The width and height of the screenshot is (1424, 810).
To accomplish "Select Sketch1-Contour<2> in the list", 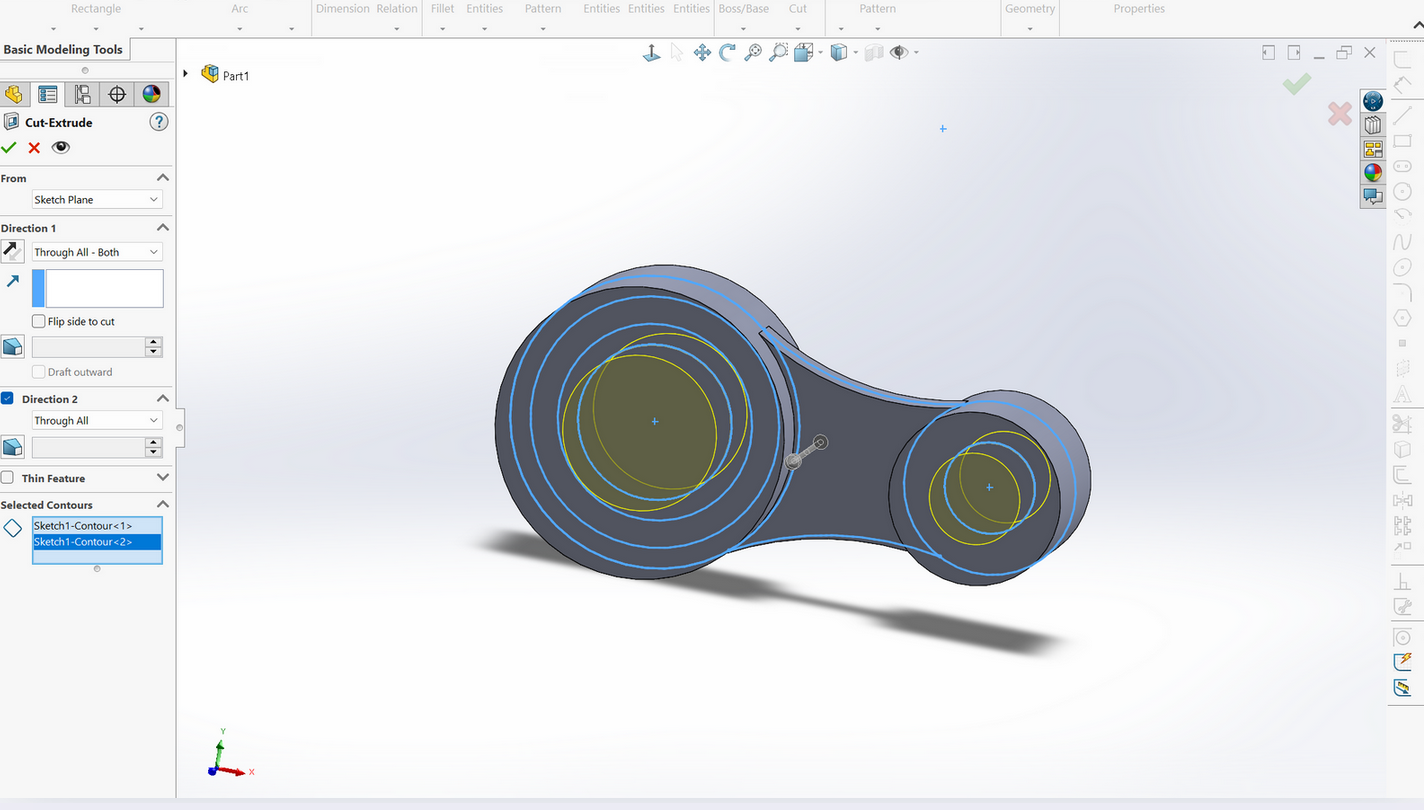I will [97, 542].
